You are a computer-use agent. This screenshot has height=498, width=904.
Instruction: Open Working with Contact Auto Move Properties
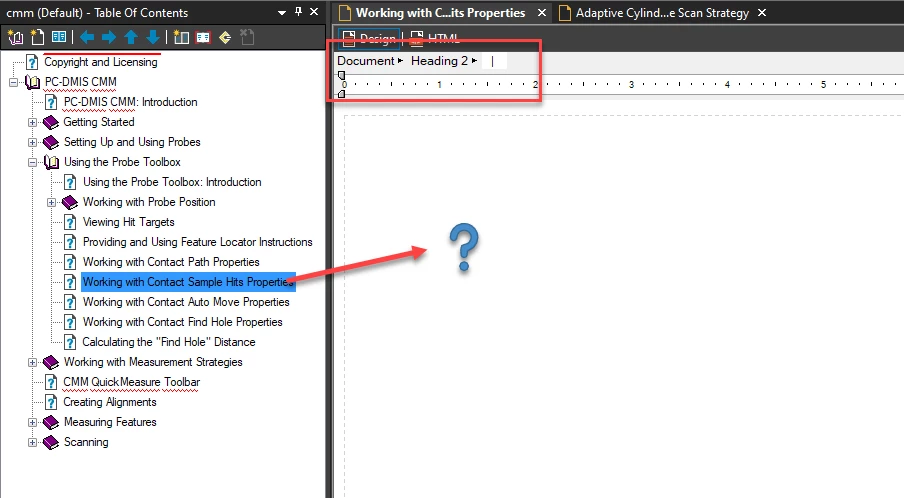pos(186,302)
